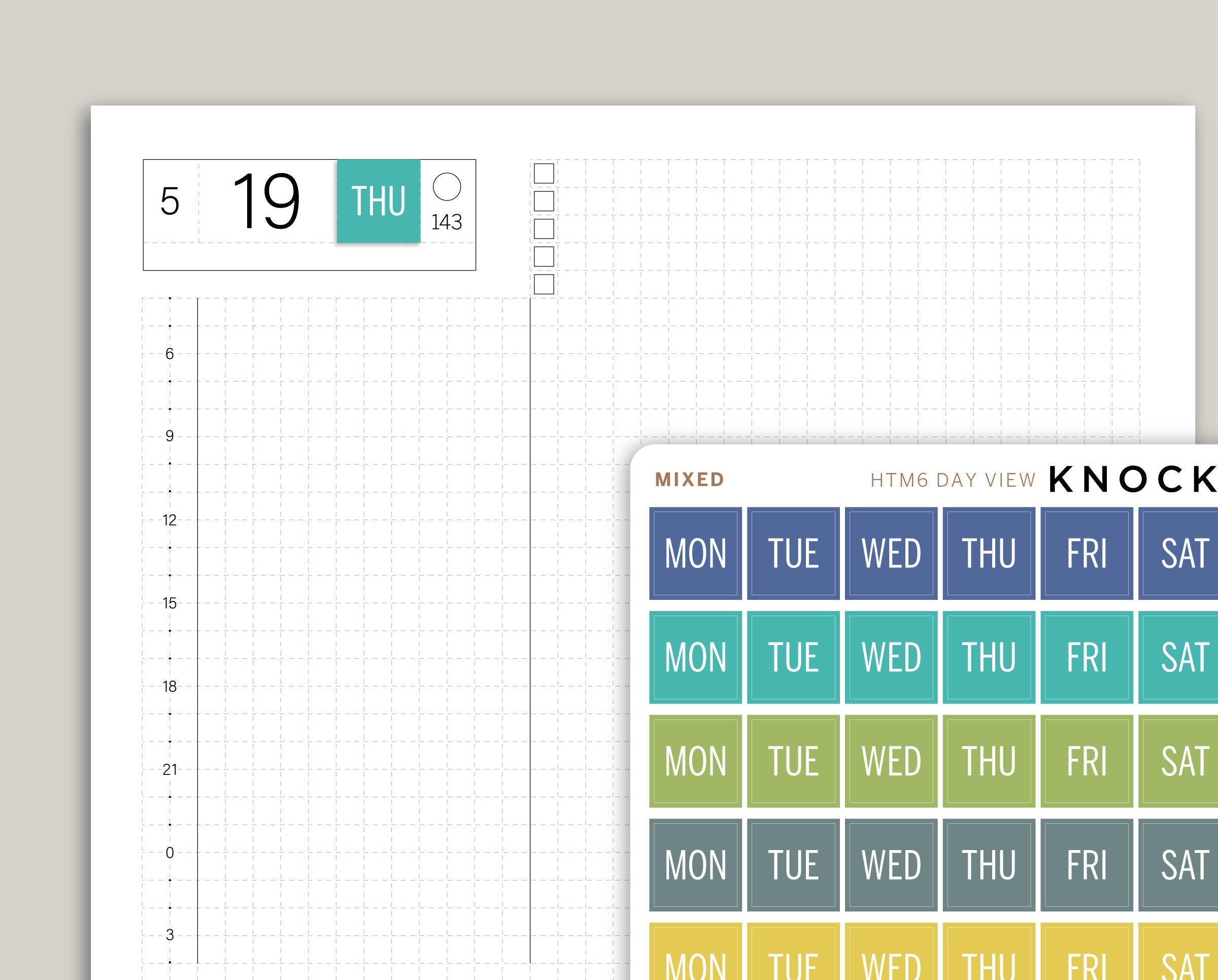Click the month number 5 in the header
The height and width of the screenshot is (980, 1218).
[170, 201]
